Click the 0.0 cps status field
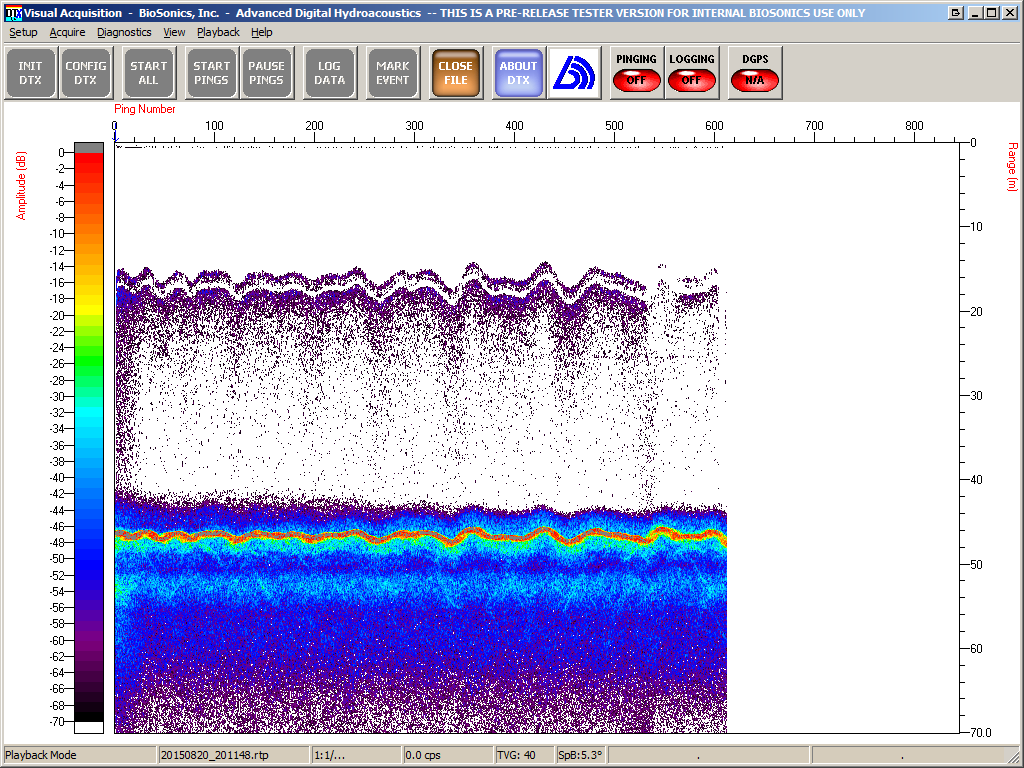The image size is (1024, 768). pos(447,755)
